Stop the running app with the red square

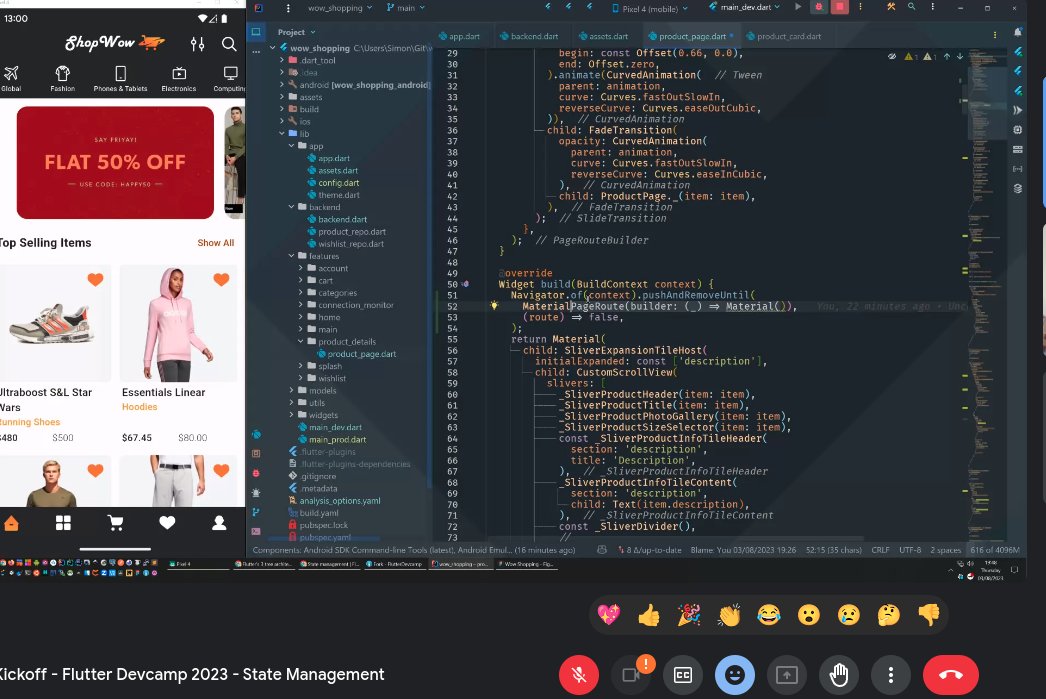coord(840,7)
